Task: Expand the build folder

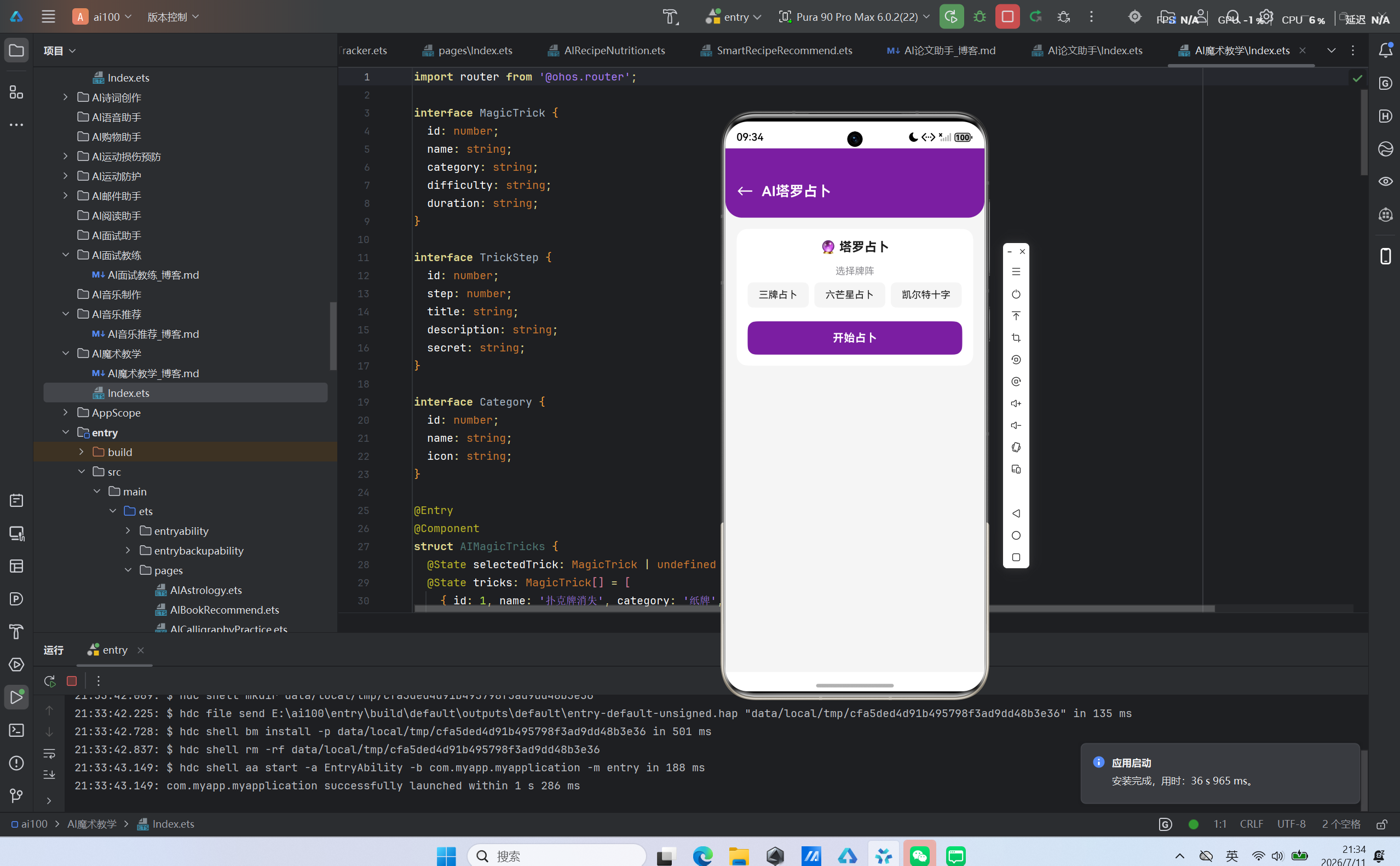Action: pos(82,452)
